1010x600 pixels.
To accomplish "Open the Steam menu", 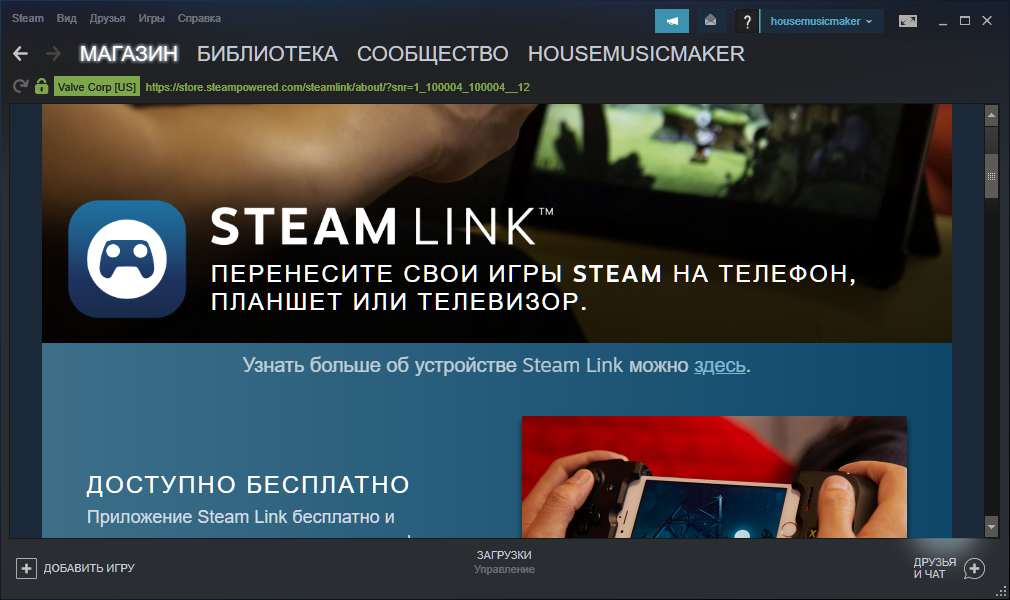I will 28,18.
